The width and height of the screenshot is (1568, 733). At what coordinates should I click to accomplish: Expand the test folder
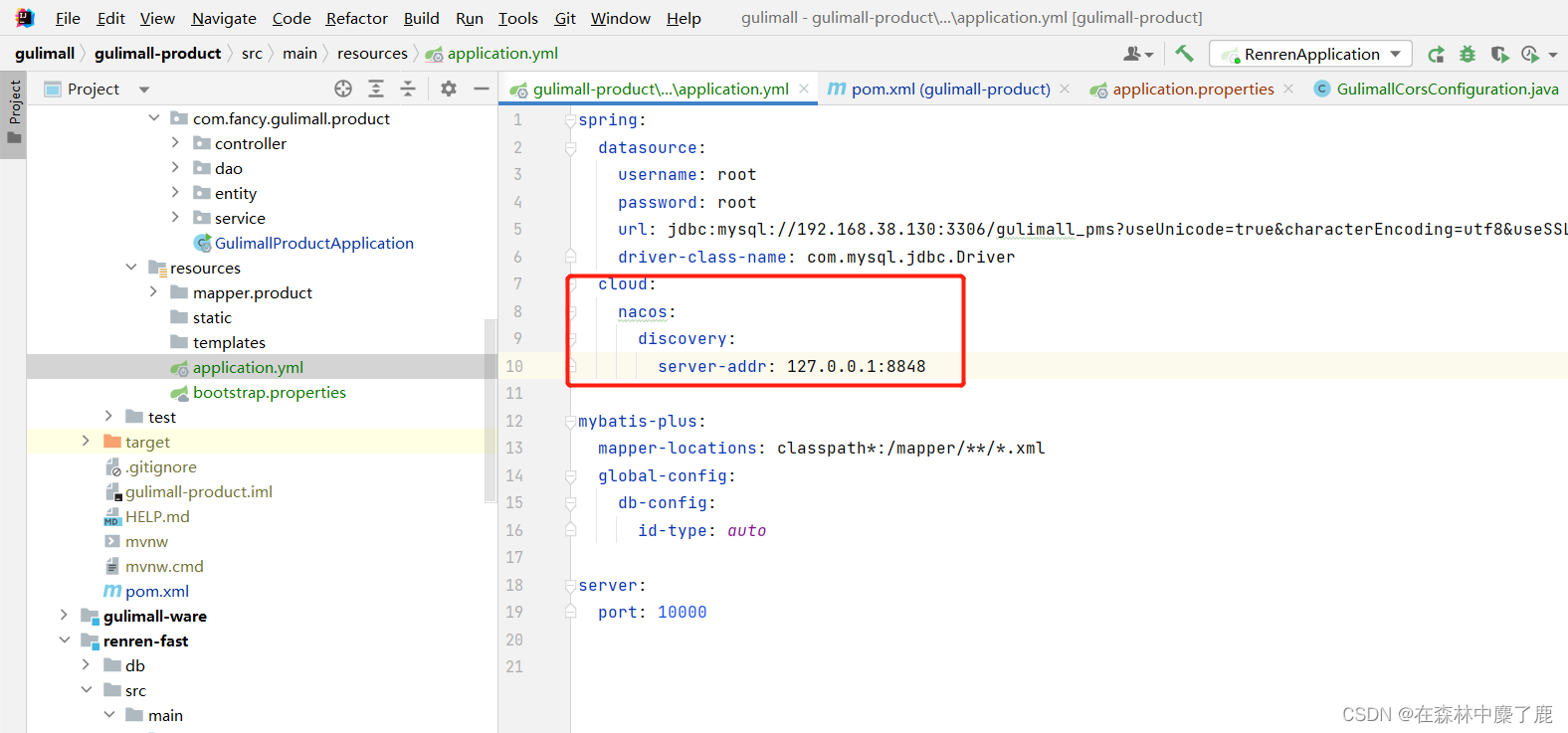click(108, 417)
